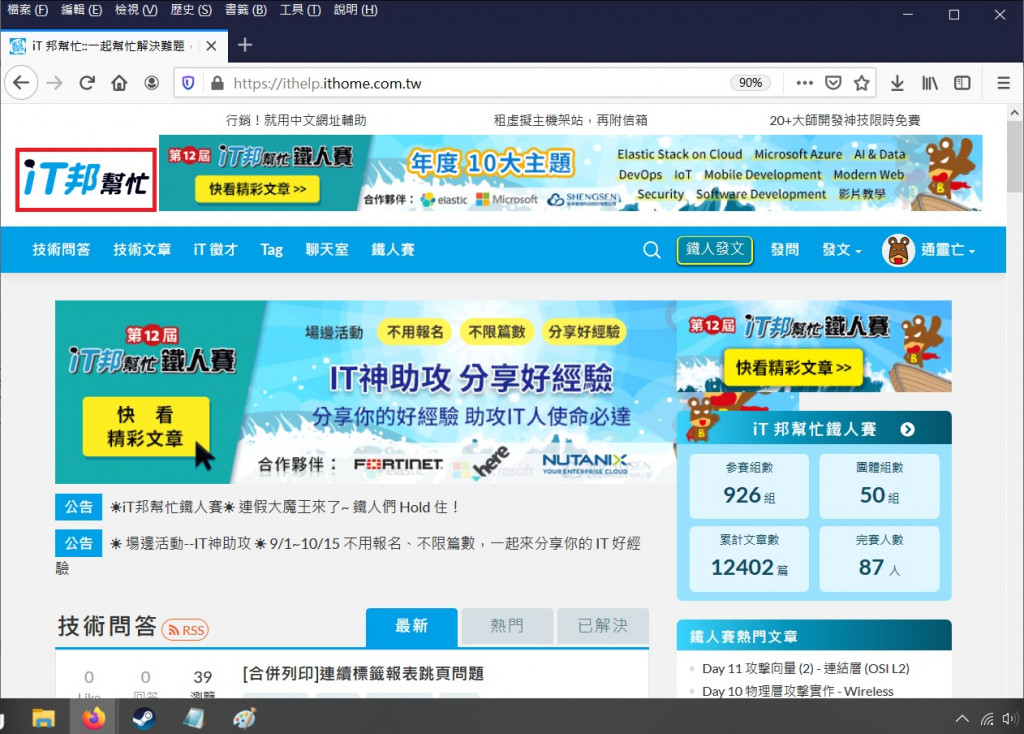Toggle the sidebar icon in toolbar

click(962, 83)
